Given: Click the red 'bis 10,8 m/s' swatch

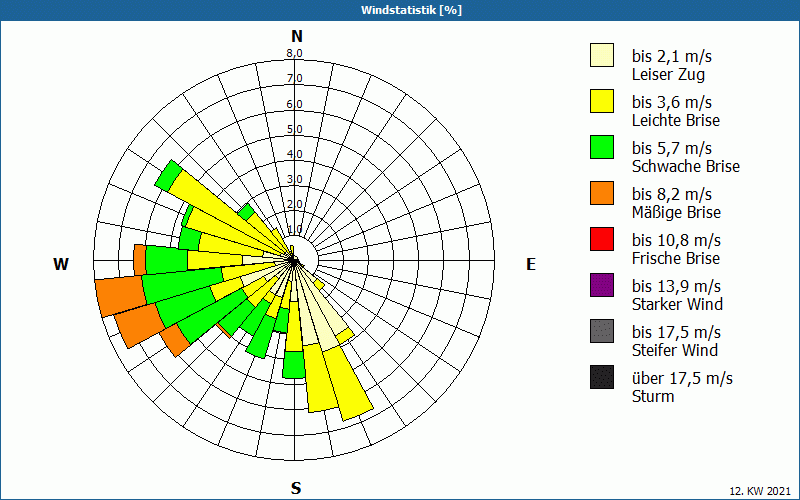Looking at the screenshot, I should (602, 239).
